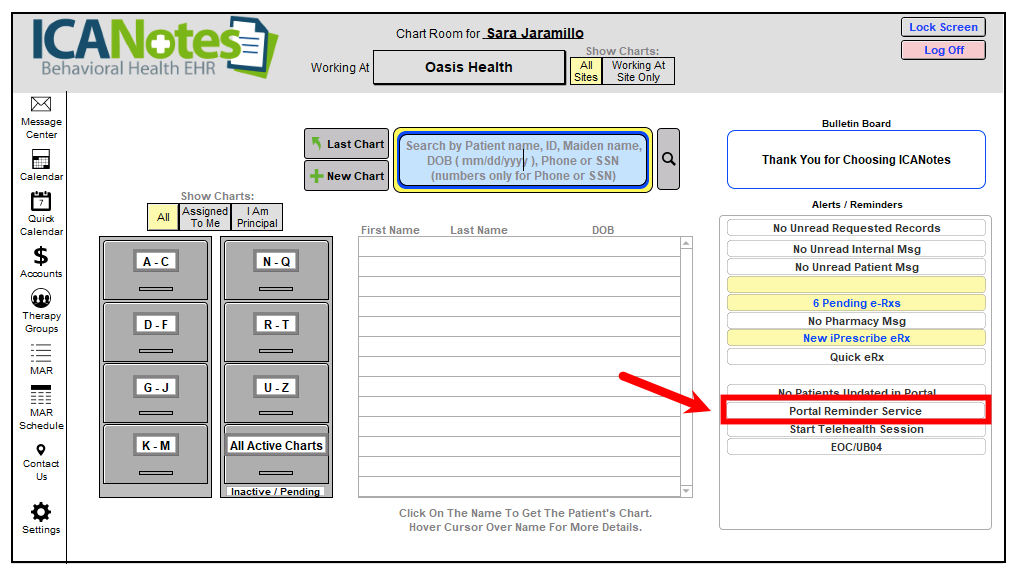Select the All charts filter above drawers
Image resolution: width=1016 pixels, height=572 pixels.
163,217
